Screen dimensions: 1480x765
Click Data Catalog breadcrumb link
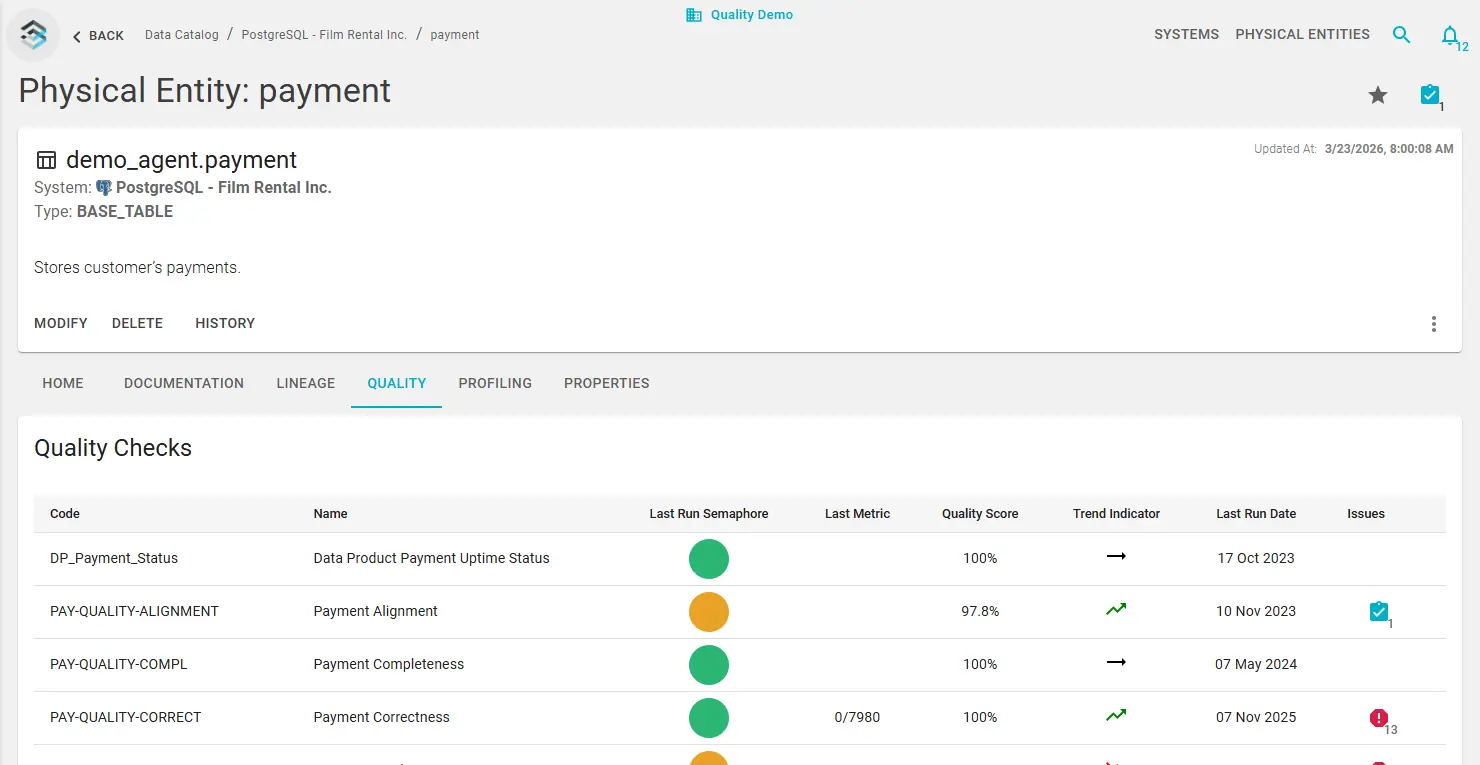point(182,35)
